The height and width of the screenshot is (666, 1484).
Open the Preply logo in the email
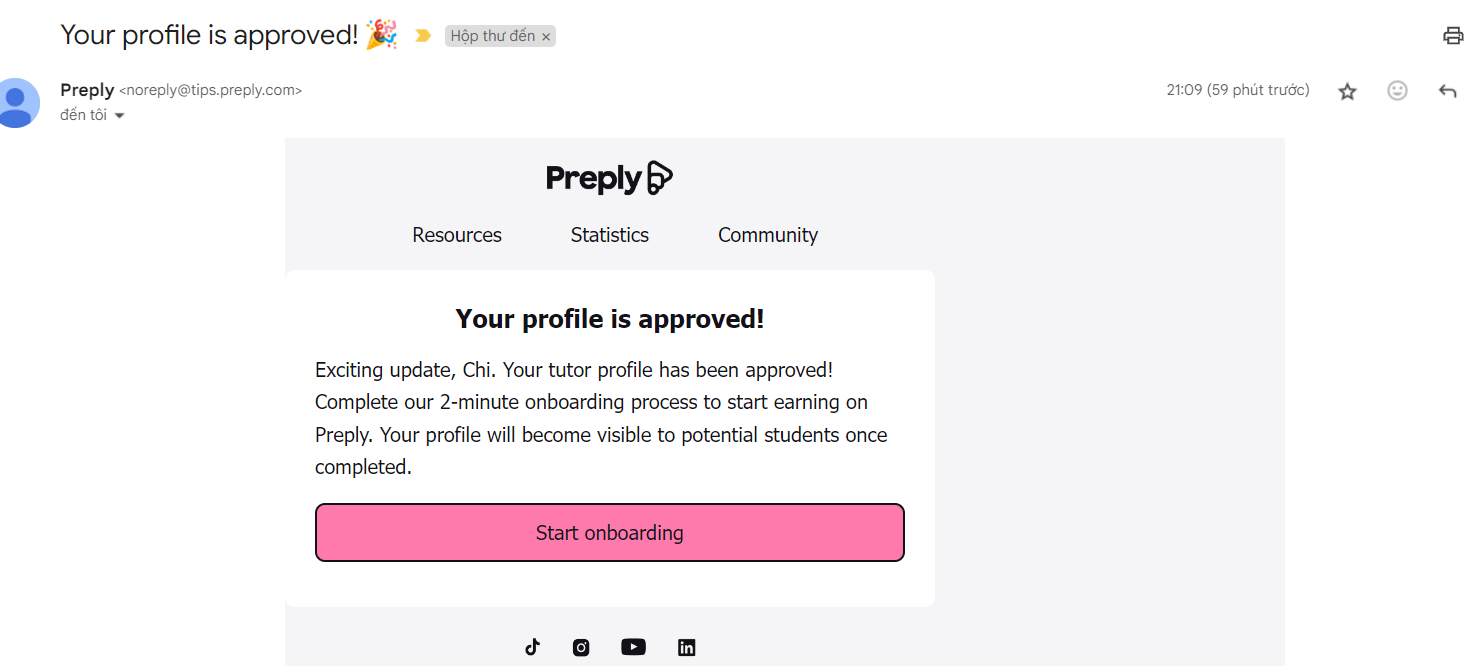pyautogui.click(x=609, y=178)
